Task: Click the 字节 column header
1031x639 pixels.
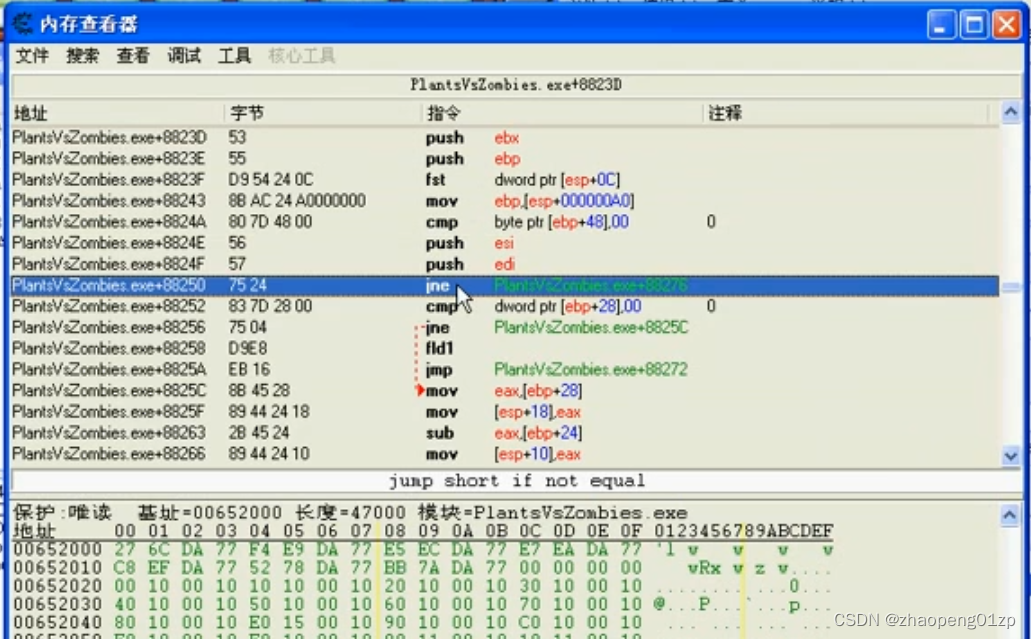Action: pos(322,113)
